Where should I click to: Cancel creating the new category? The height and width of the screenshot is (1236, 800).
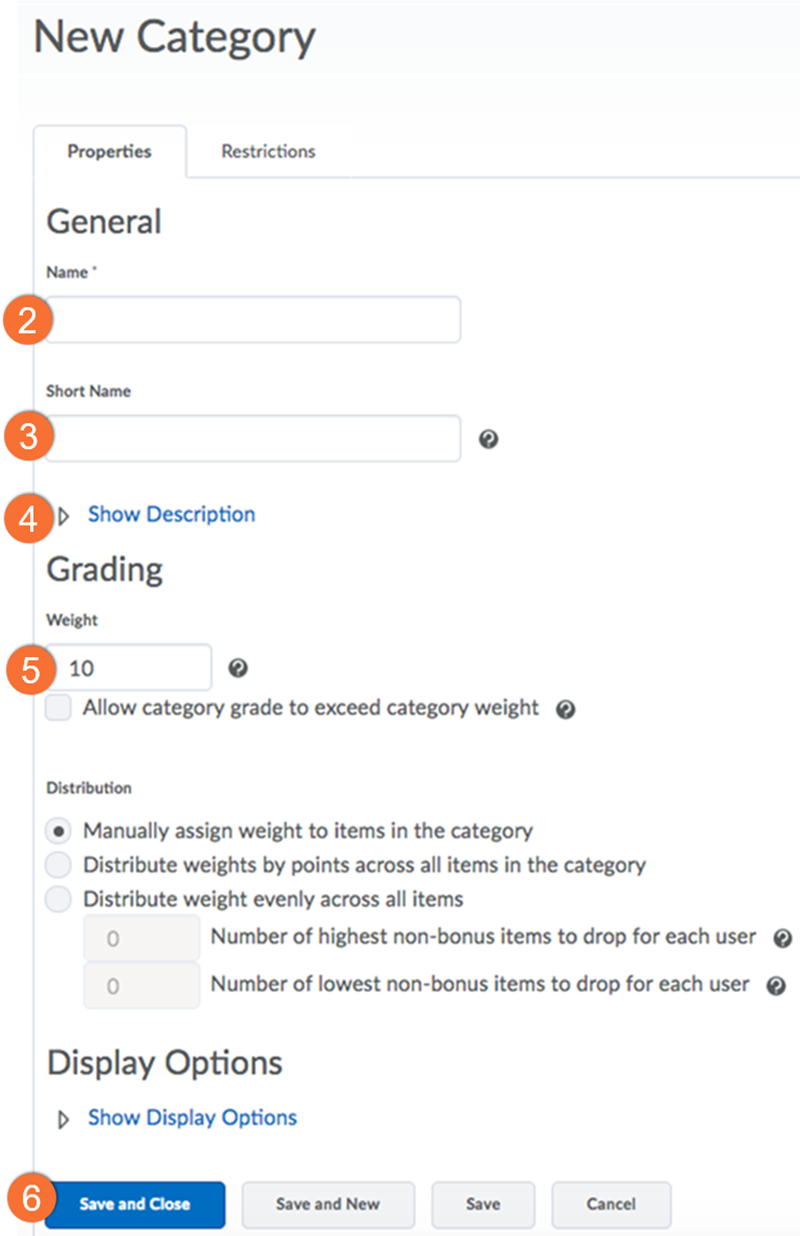point(611,1204)
